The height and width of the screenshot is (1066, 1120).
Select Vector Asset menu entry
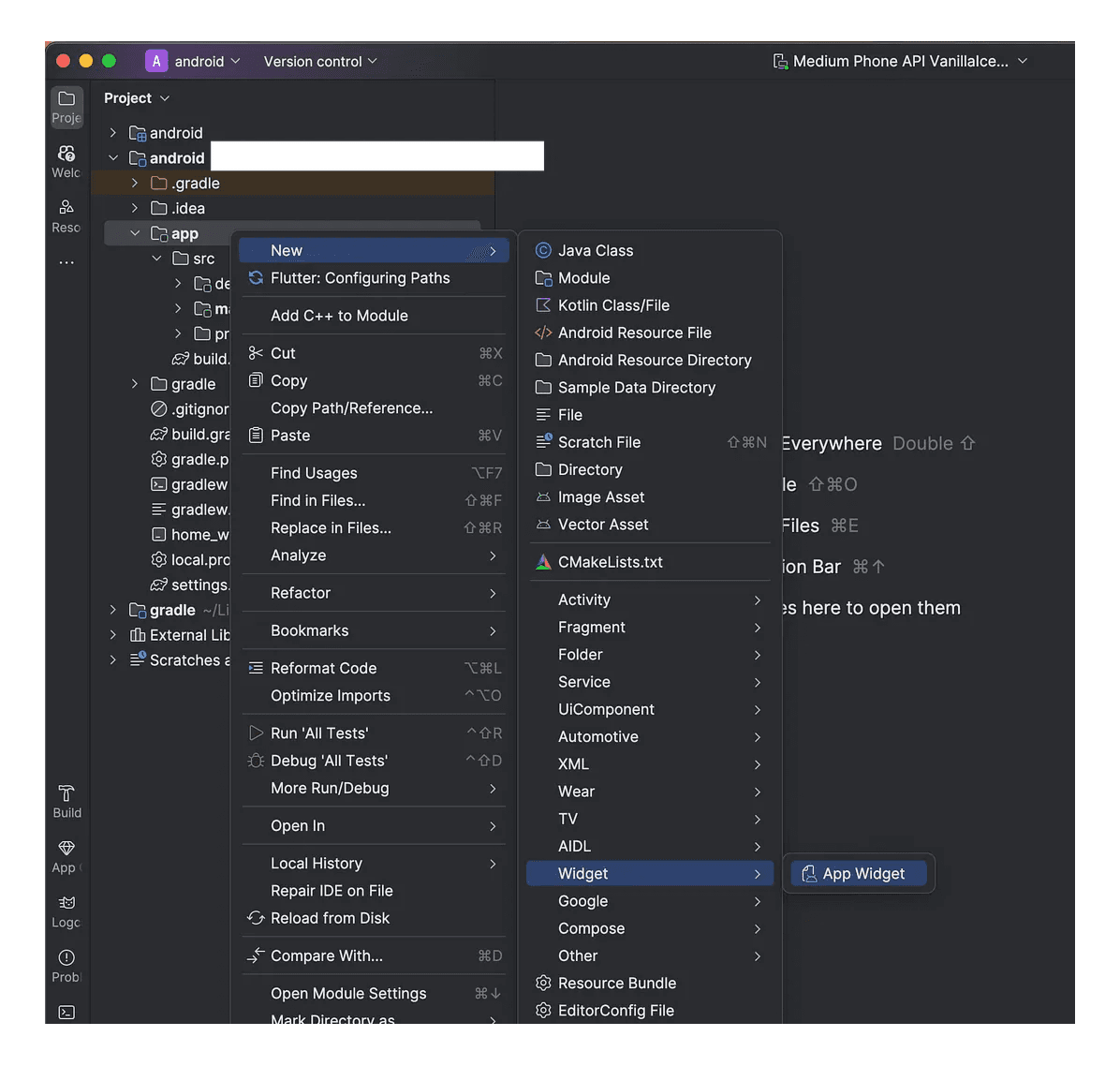coord(603,525)
